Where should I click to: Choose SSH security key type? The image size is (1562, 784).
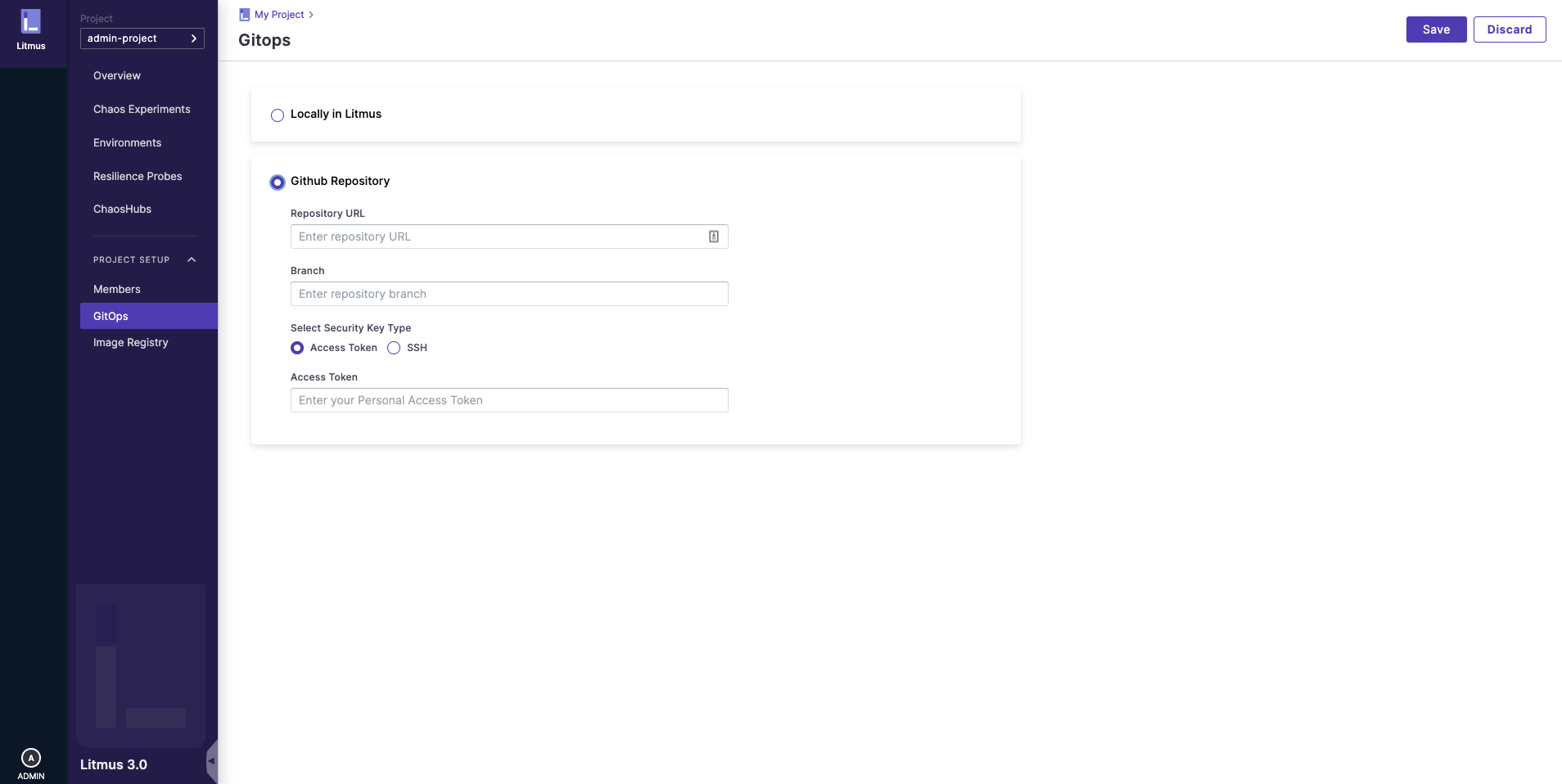394,348
